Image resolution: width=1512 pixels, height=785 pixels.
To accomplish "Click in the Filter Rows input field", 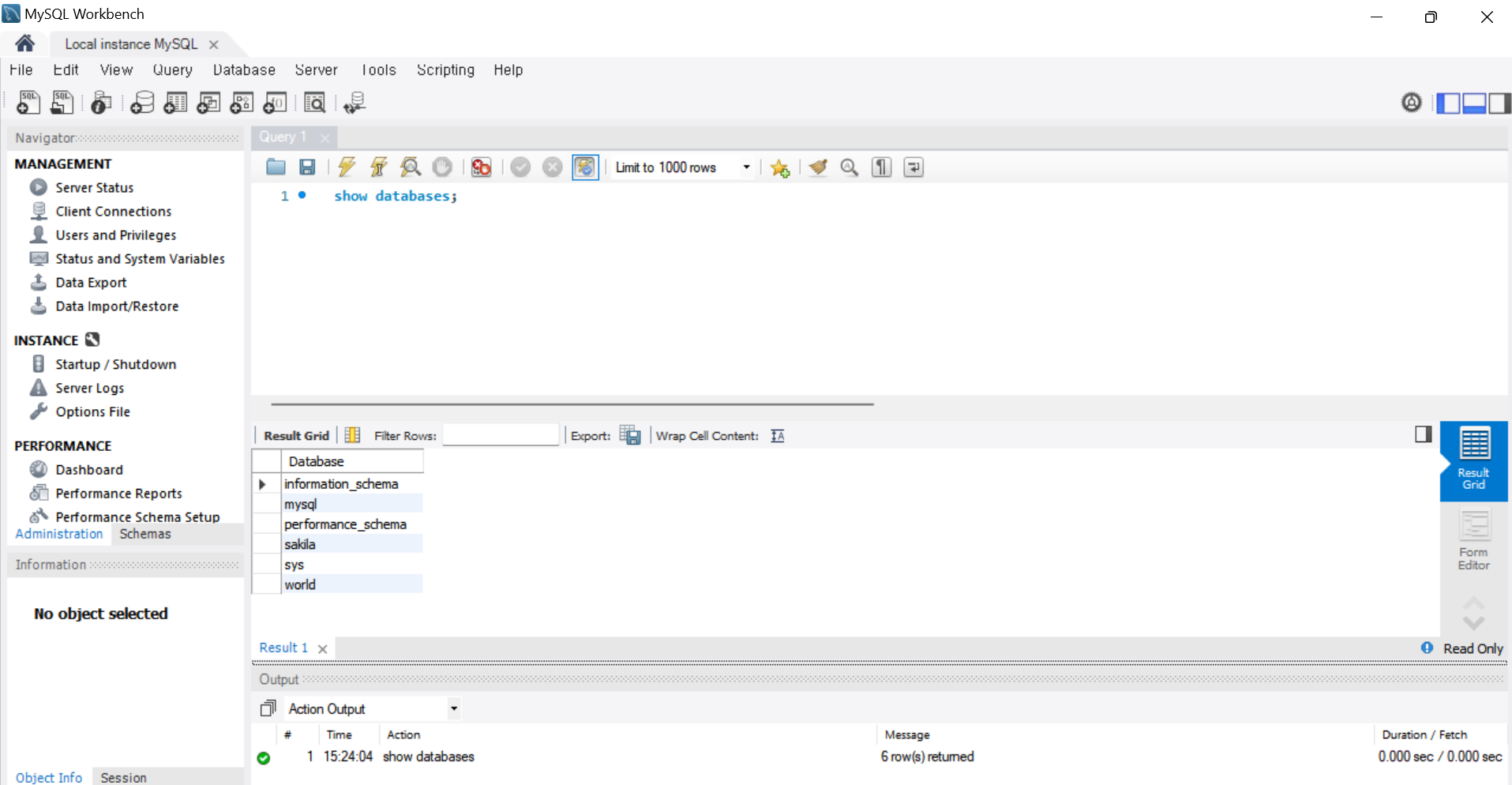I will [x=501, y=434].
